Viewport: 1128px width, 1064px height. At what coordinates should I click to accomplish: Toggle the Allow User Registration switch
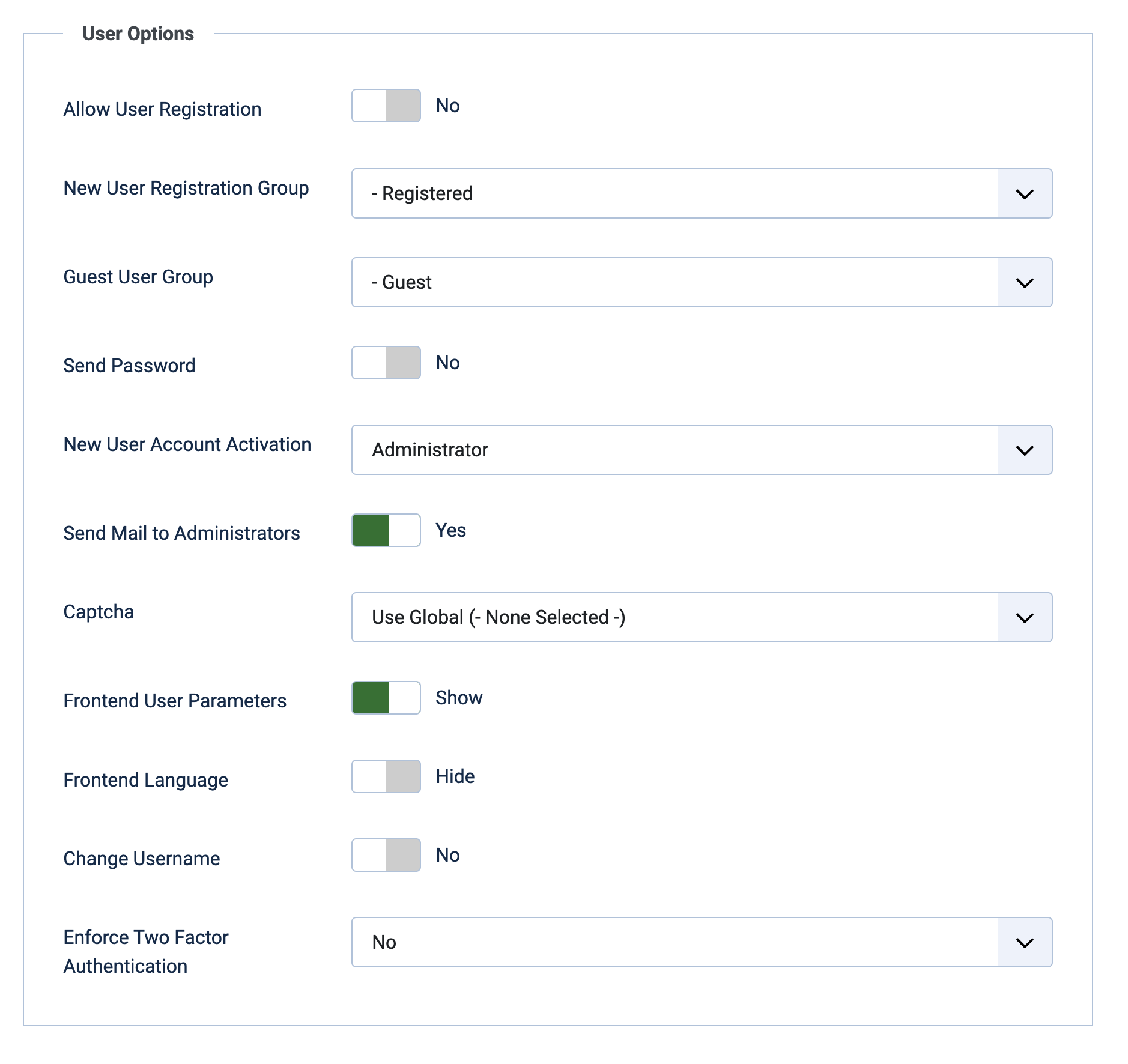tap(386, 106)
